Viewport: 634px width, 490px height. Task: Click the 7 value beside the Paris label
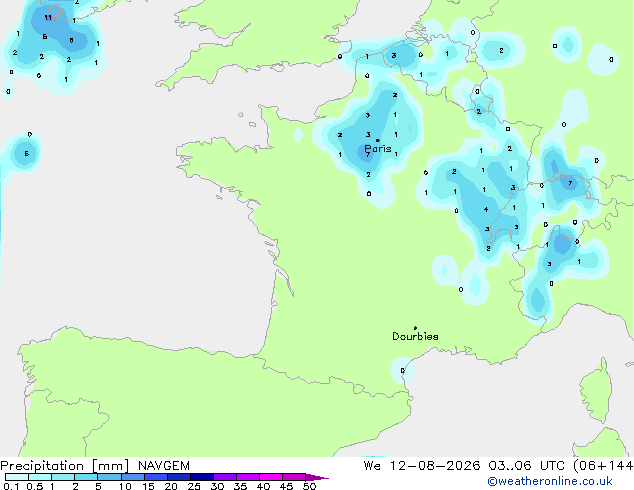click(368, 154)
